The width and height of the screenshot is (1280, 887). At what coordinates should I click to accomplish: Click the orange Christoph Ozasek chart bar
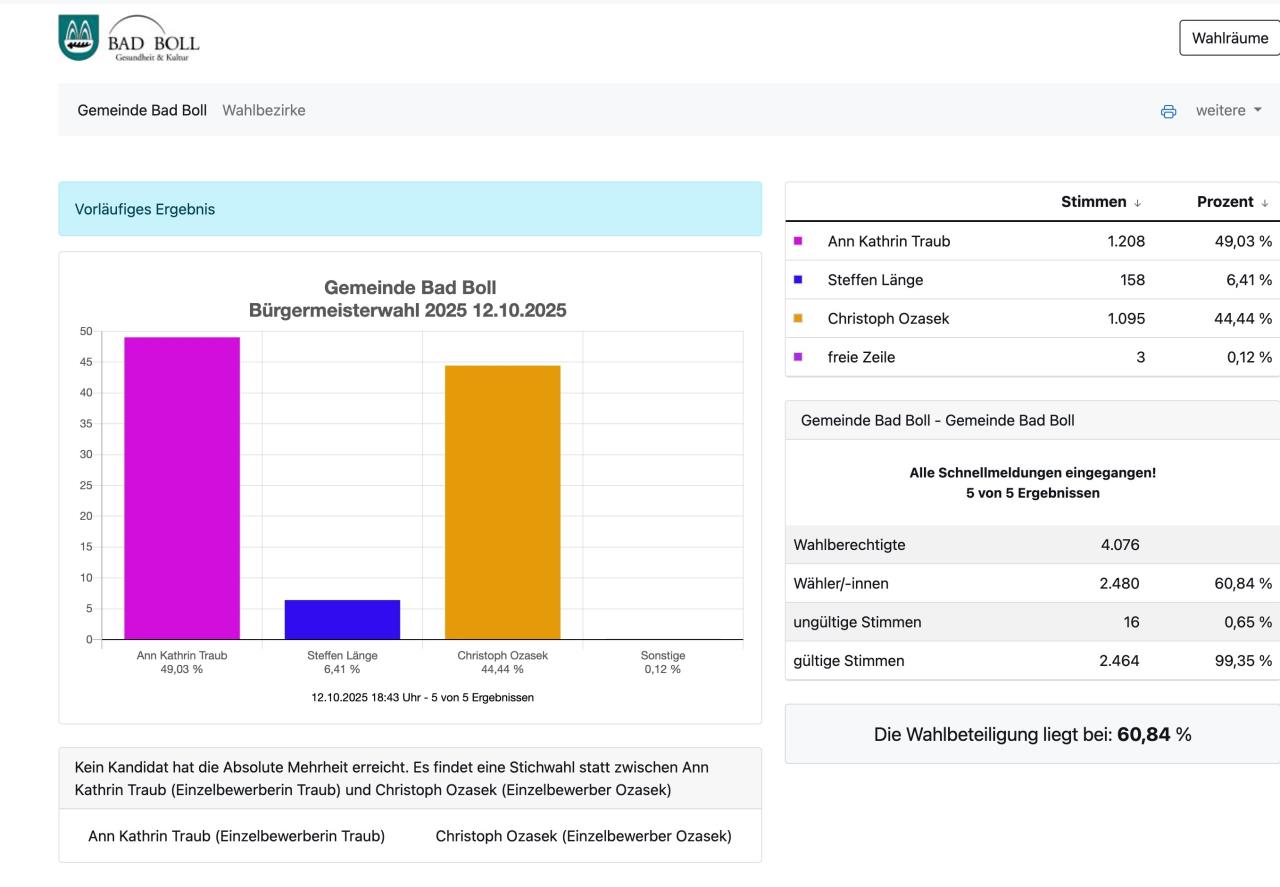tap(502, 502)
